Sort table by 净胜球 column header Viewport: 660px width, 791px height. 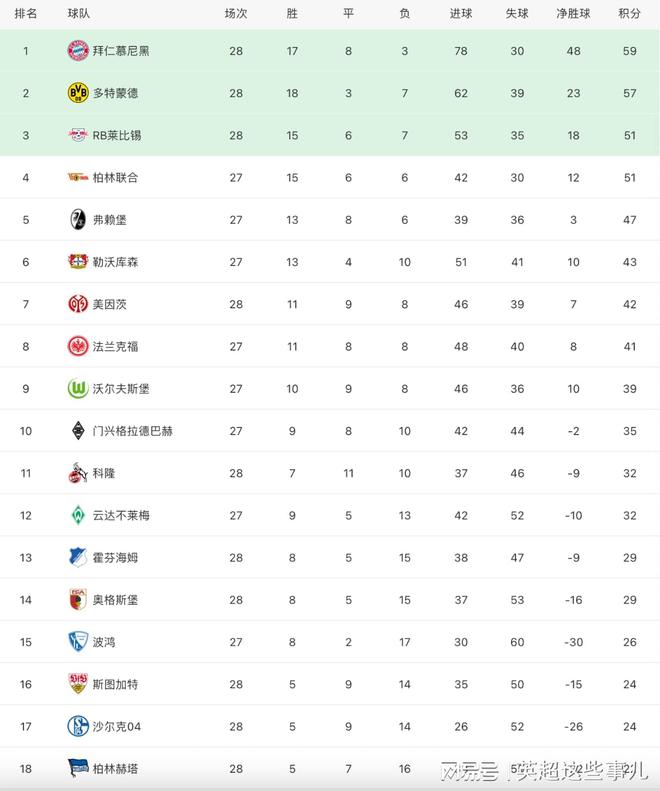tap(573, 14)
